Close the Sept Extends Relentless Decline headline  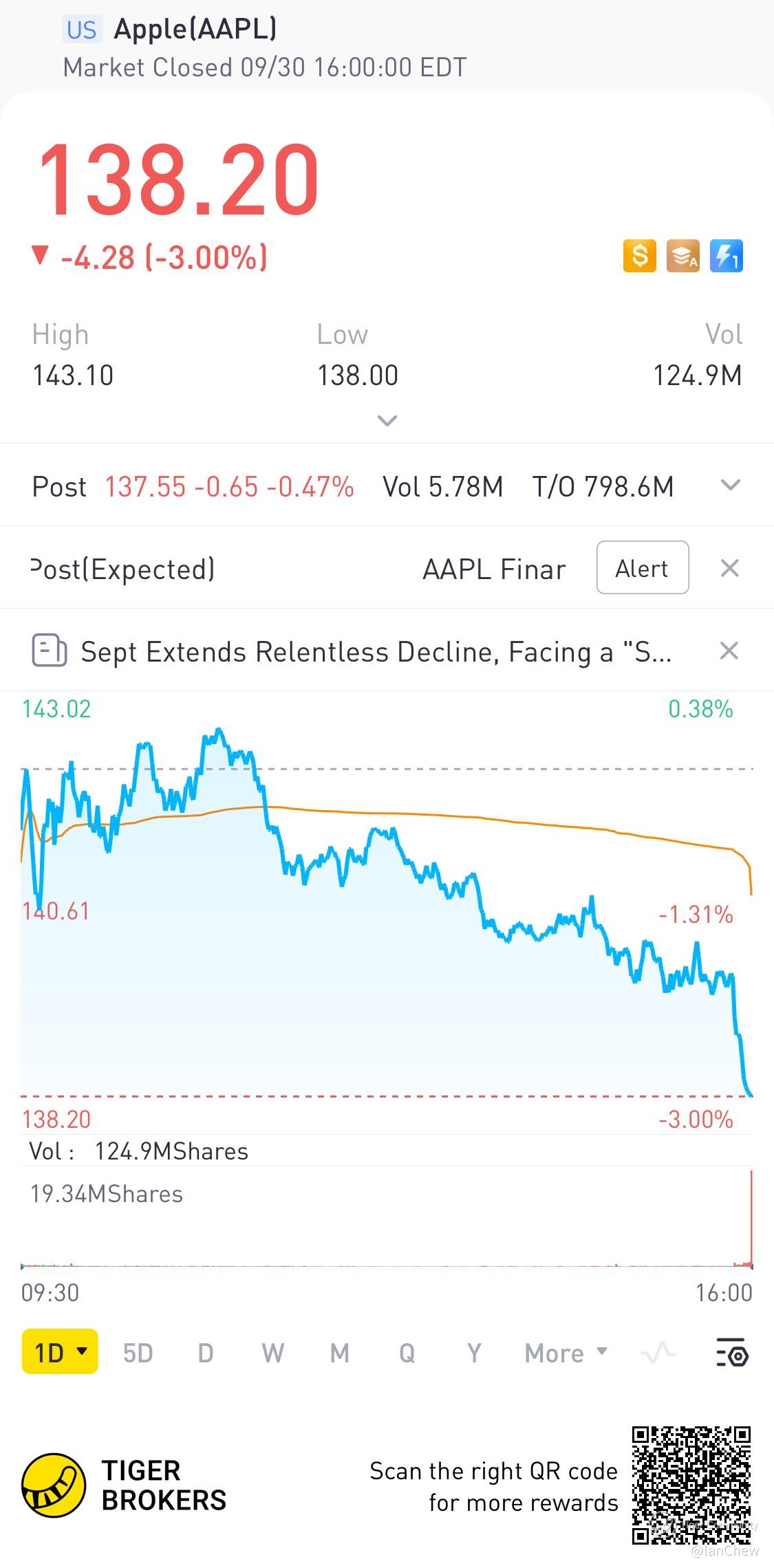tap(729, 651)
